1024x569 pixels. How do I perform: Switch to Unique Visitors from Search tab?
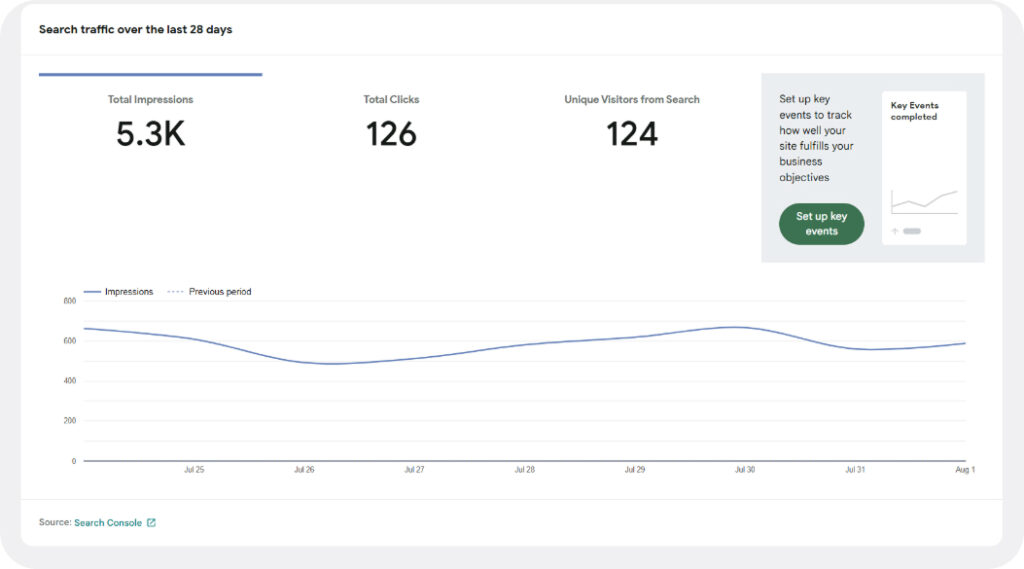point(631,121)
